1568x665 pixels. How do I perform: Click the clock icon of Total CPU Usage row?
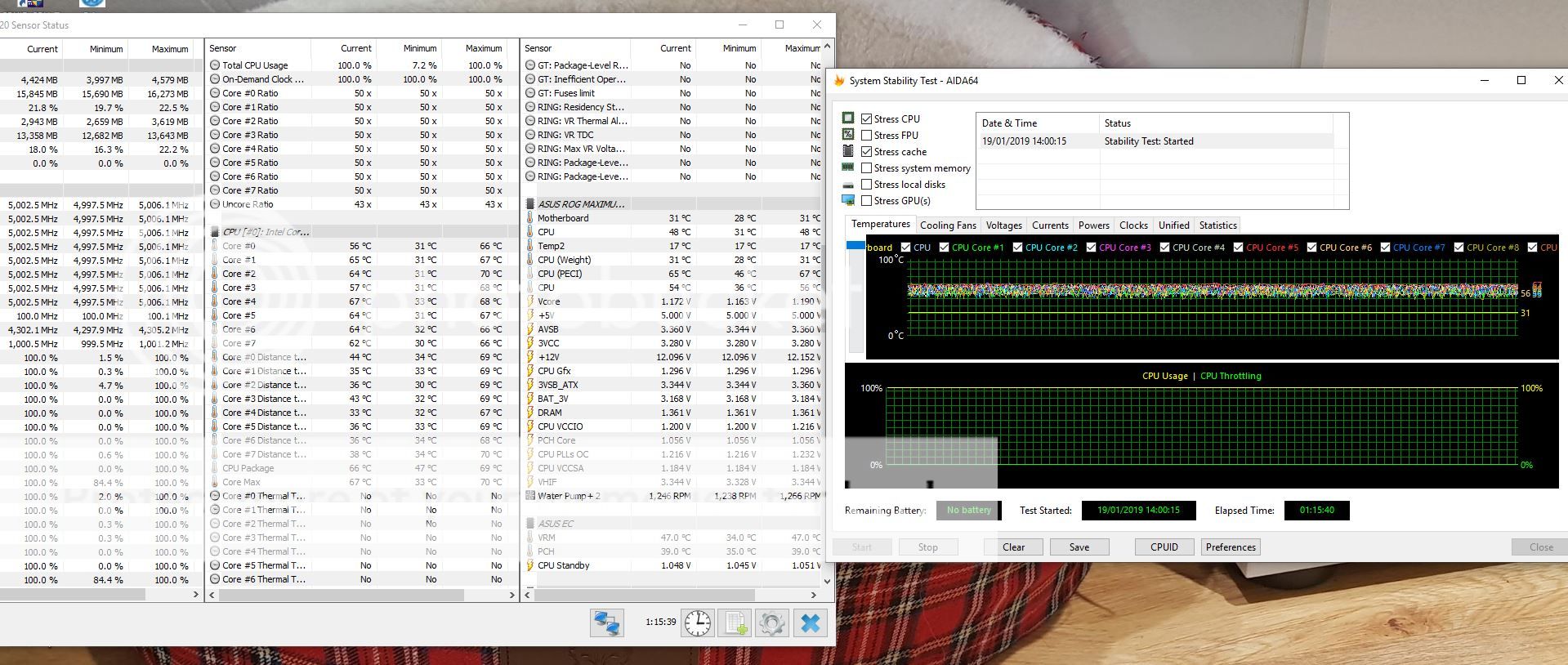[x=215, y=65]
